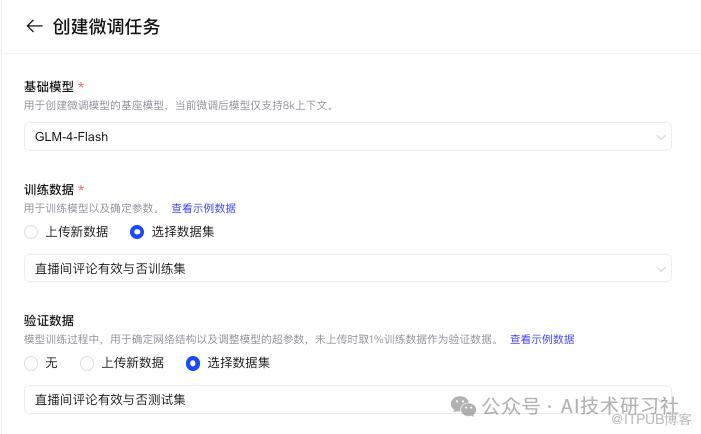Viewport: 701px width, 434px height.
Task: Click the 训练数据 field label
Action: (x=48, y=189)
